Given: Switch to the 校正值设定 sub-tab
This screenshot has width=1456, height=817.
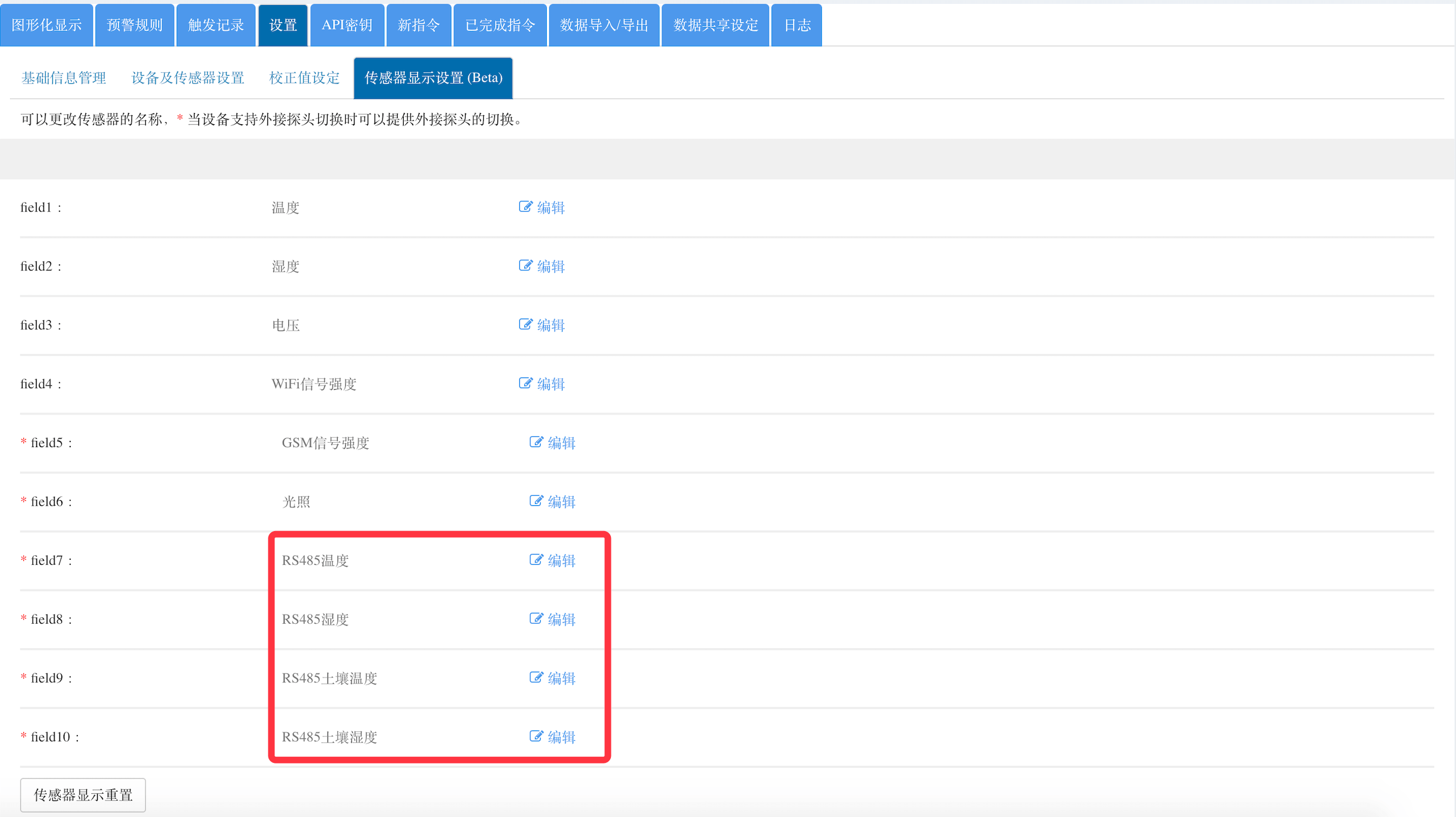Looking at the screenshot, I should coord(305,77).
